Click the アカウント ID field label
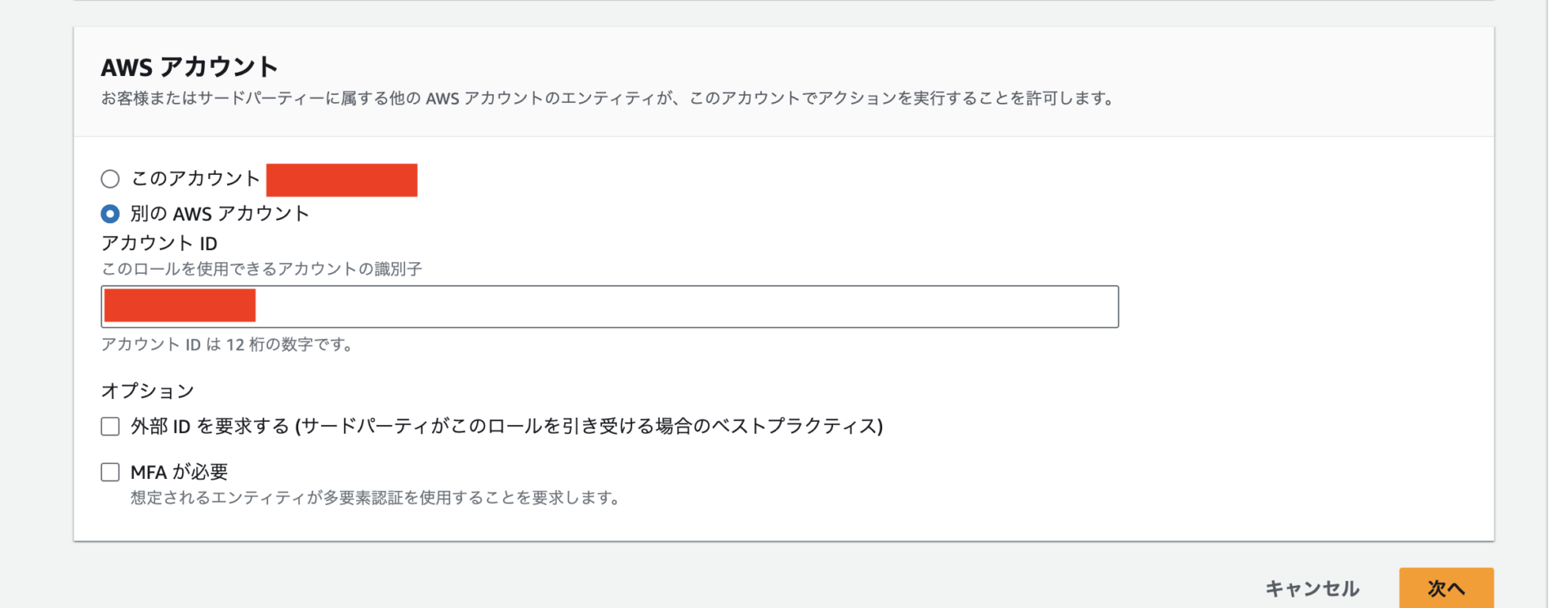 (x=159, y=244)
